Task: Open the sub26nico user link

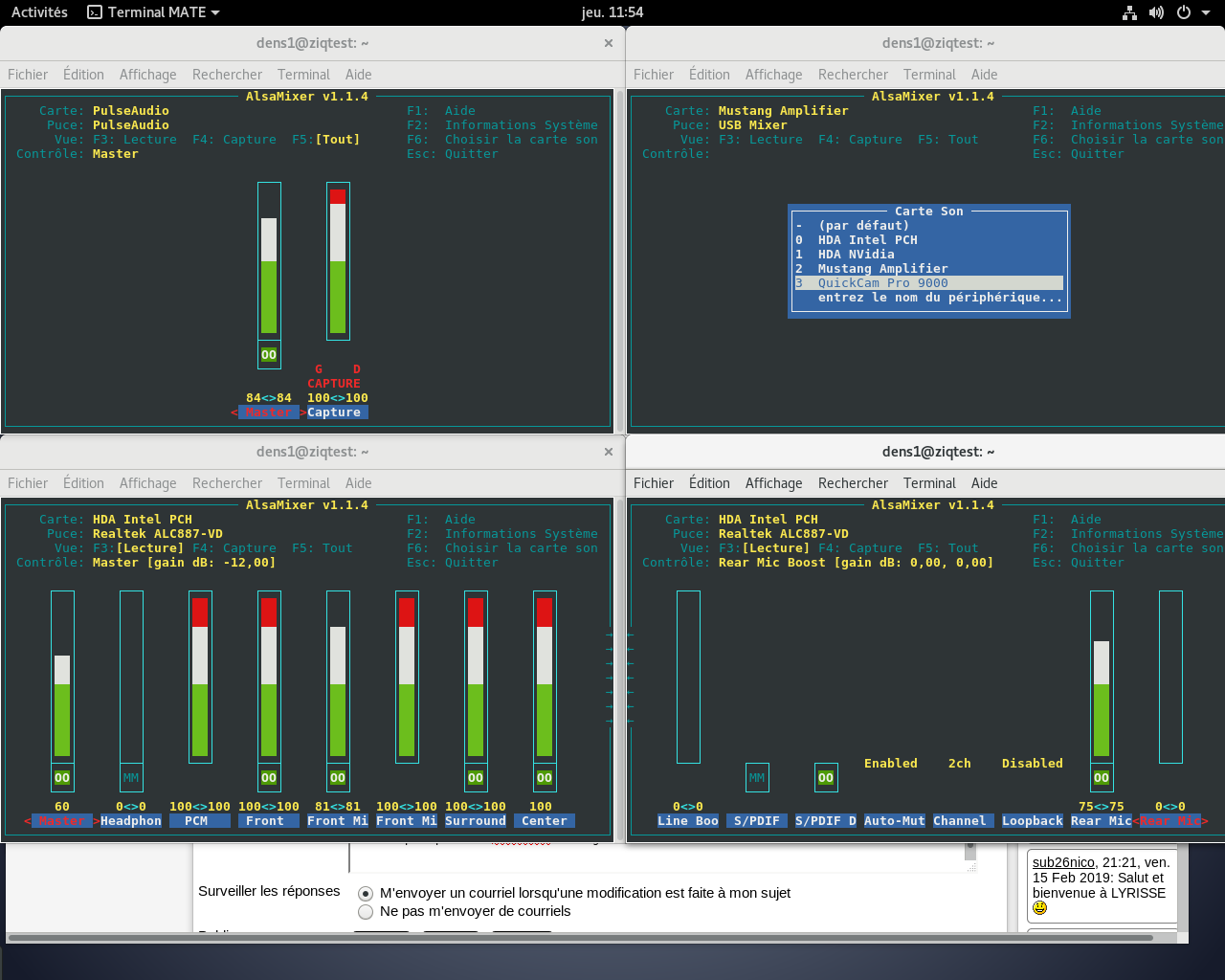Action: 1063,862
